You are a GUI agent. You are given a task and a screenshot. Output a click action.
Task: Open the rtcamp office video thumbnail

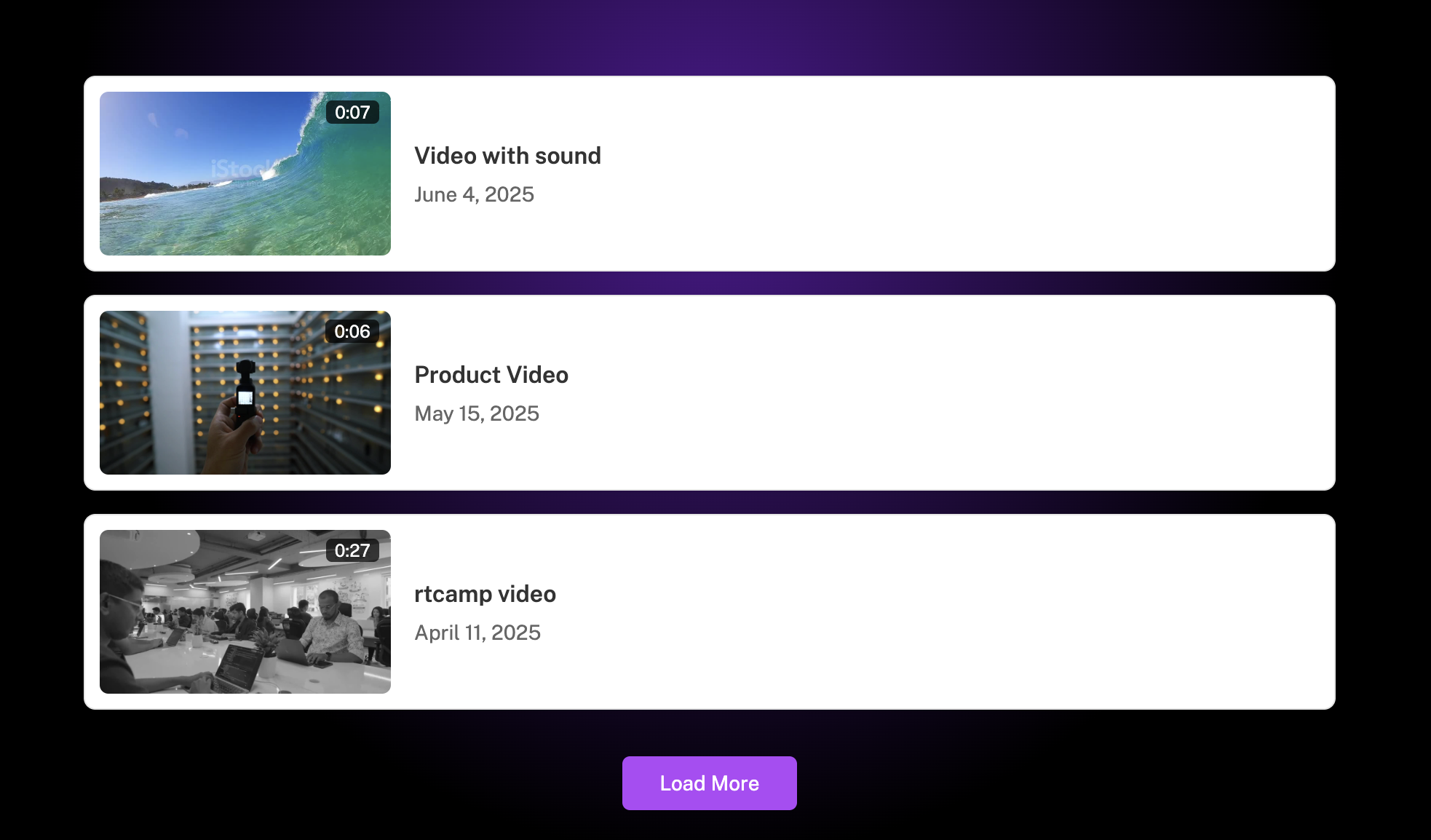pos(245,611)
